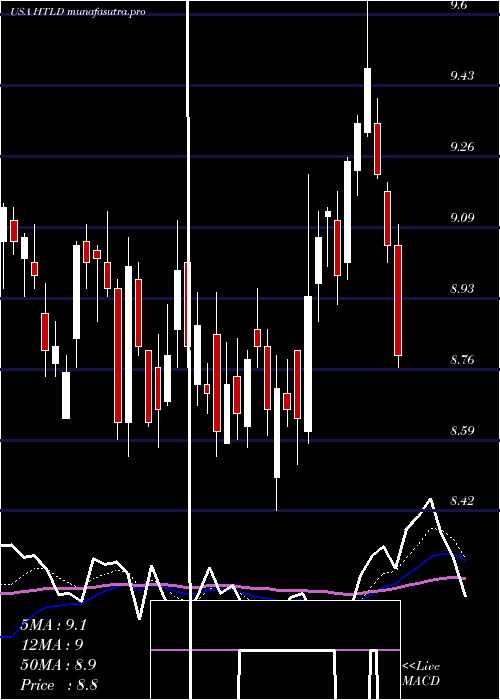Click the USA HTLD munafasutra.pro title
The width and height of the screenshot is (500, 700).
click(x=78, y=12)
